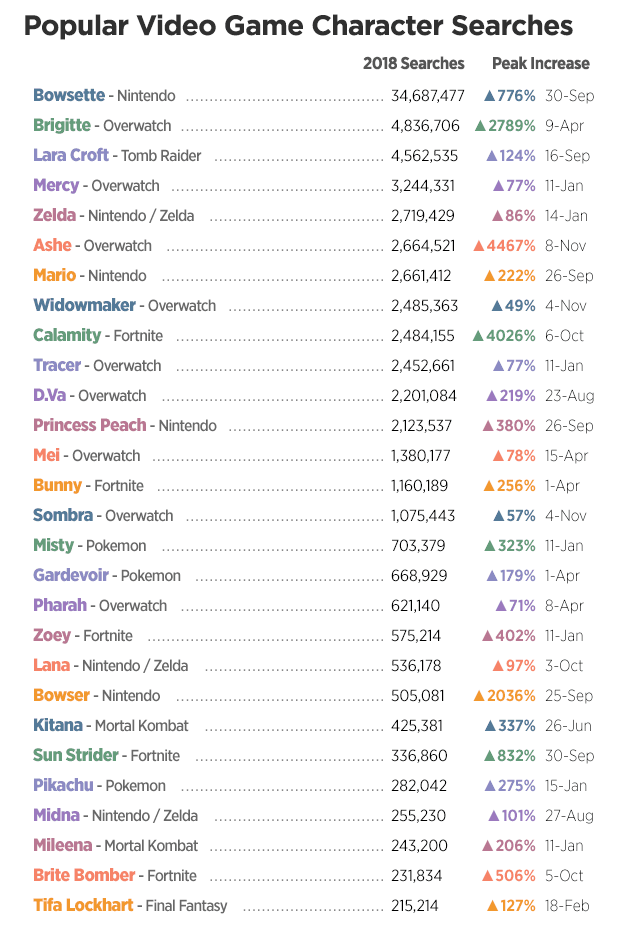Click the orange triangle beside Ashe's 4467%
This screenshot has height=929, width=620.
point(480,246)
